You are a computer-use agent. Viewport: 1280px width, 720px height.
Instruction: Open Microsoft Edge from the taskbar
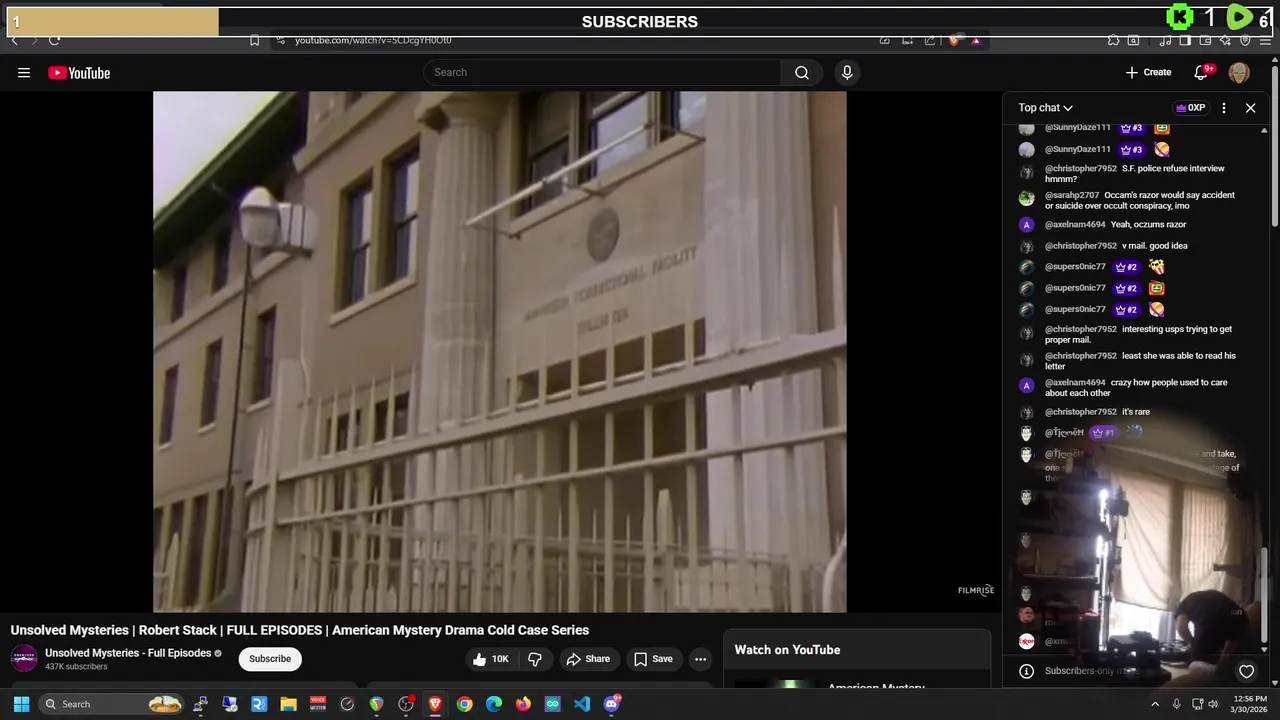(494, 704)
